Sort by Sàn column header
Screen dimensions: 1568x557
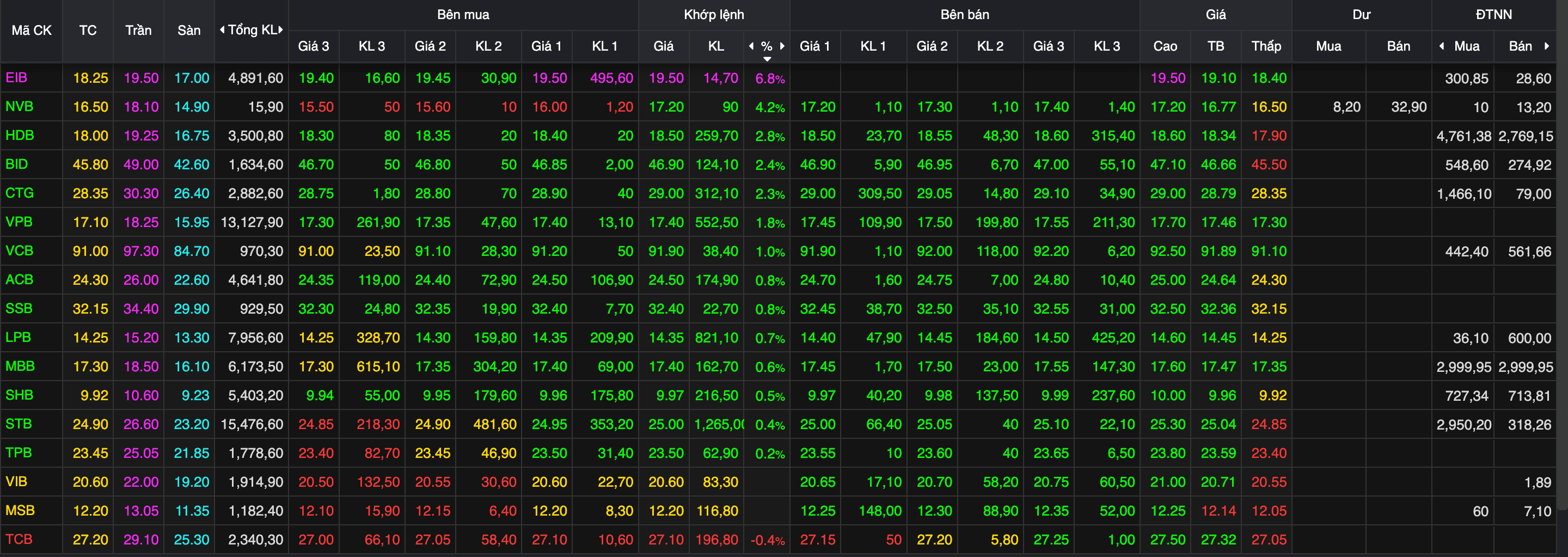pos(189,30)
